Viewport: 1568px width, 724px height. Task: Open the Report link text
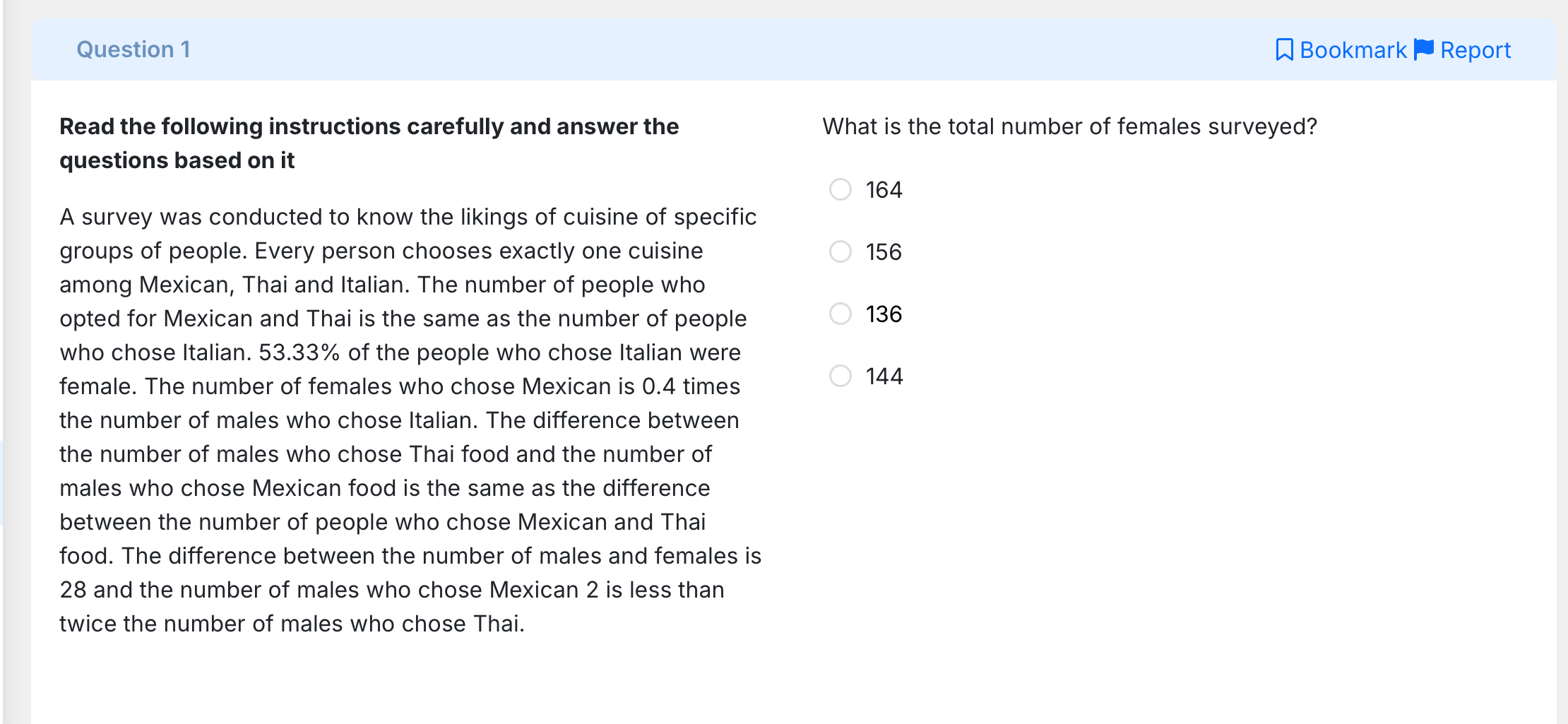tap(1475, 50)
